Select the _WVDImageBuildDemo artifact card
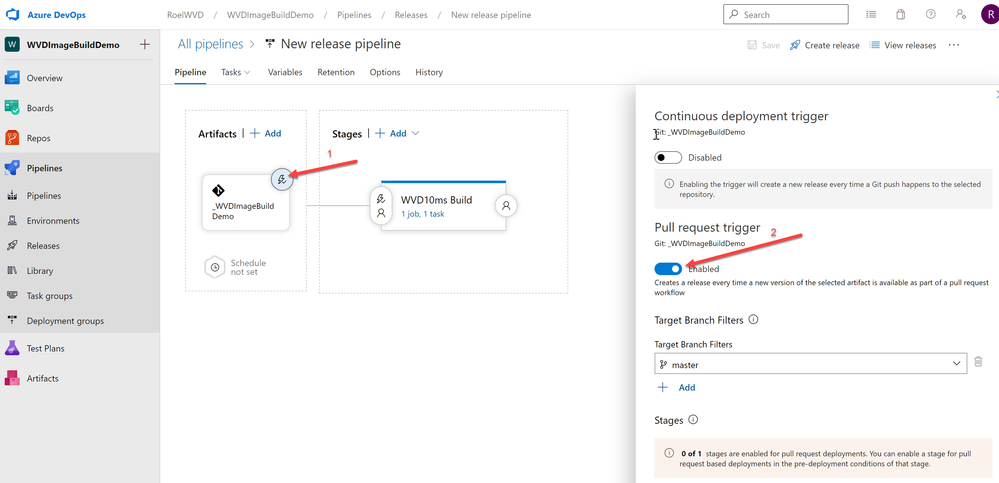 click(246, 203)
